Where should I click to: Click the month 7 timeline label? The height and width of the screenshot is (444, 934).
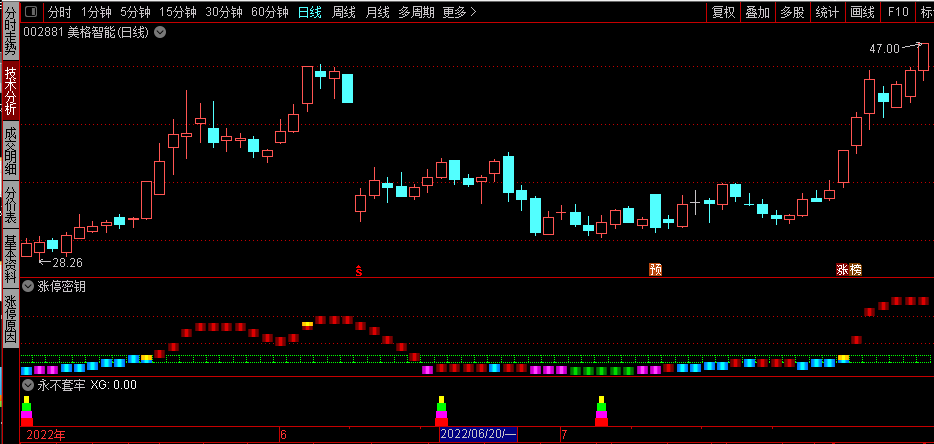pos(564,435)
